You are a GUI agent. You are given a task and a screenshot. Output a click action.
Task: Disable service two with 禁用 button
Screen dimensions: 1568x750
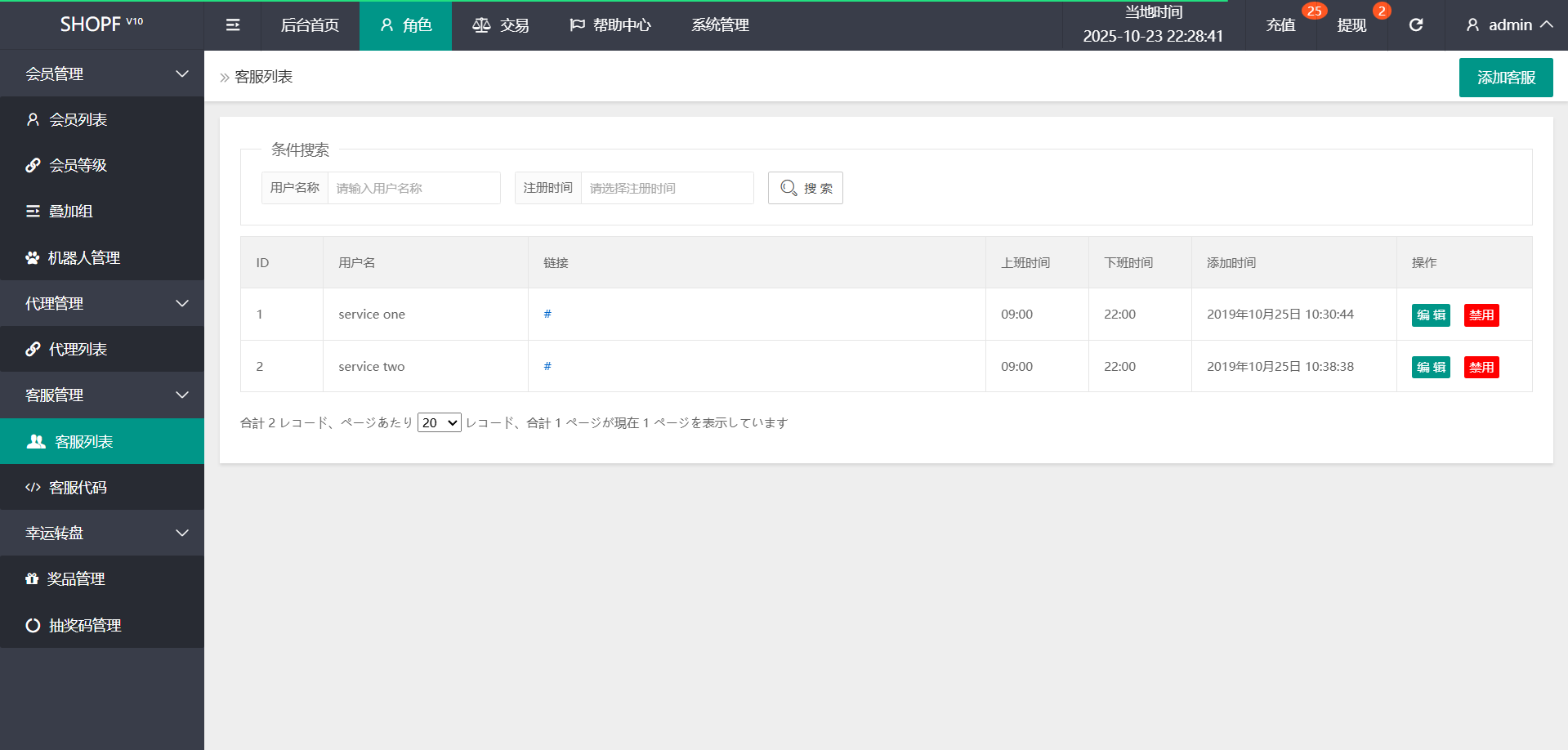(x=1481, y=368)
